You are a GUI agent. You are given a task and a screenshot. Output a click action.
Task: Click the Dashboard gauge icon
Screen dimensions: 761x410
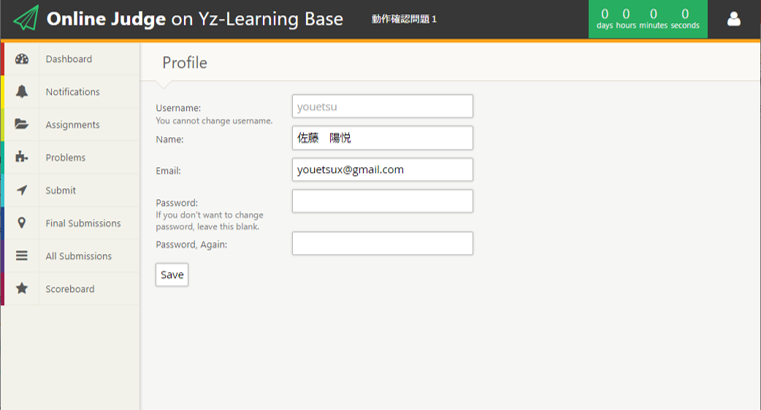tap(22, 60)
